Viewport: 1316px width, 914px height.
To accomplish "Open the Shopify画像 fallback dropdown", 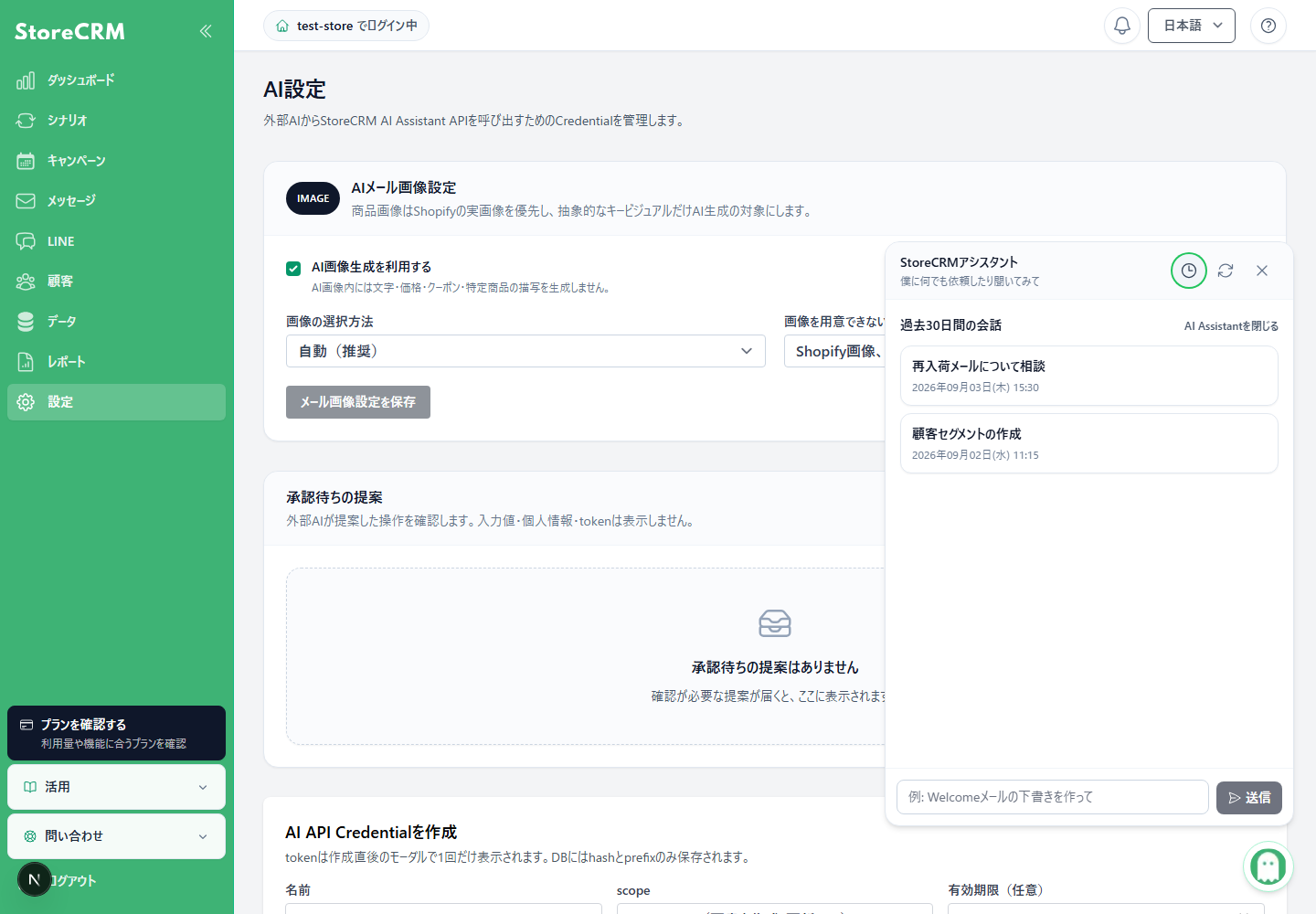I will [834, 351].
